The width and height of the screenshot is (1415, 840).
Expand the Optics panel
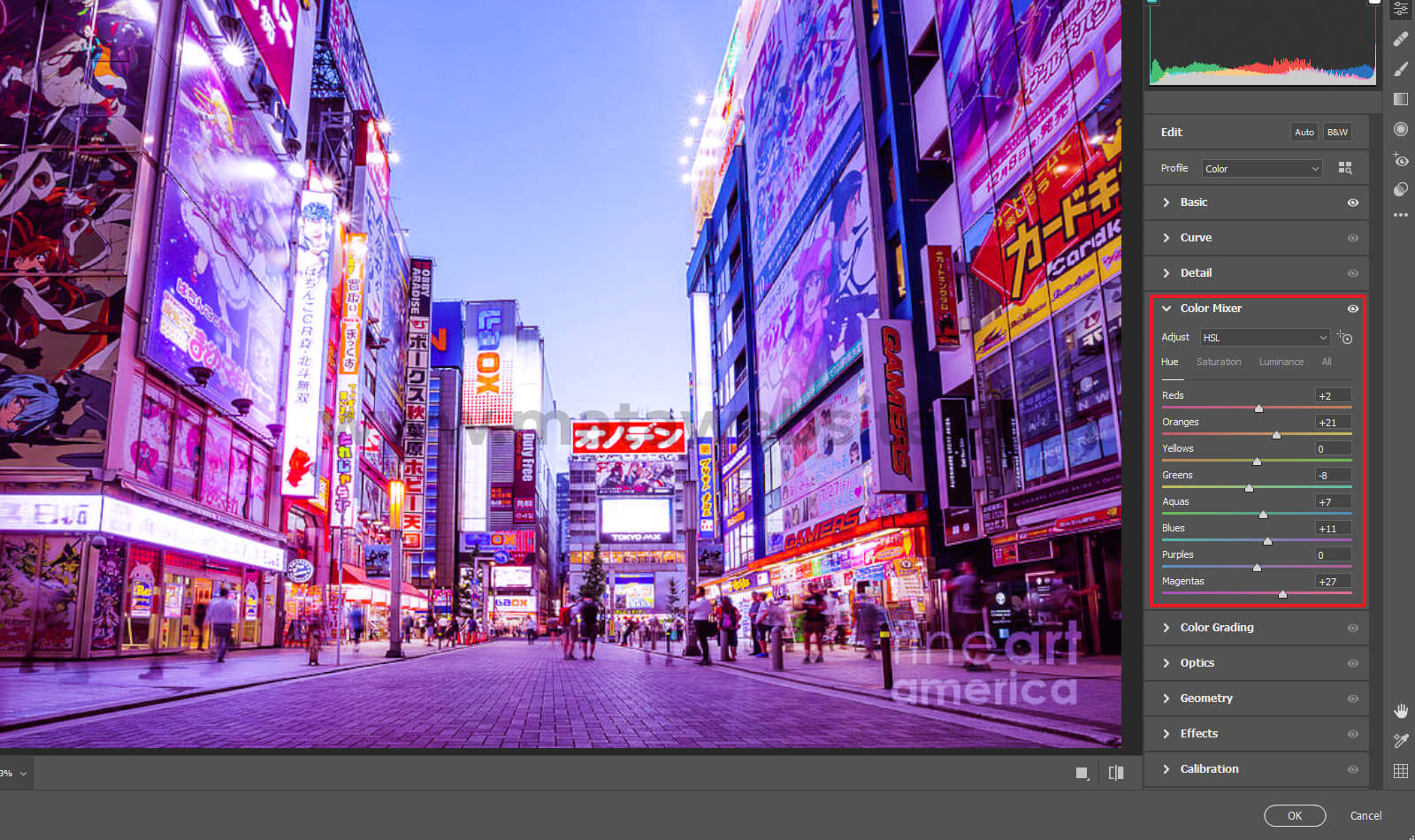click(1166, 663)
